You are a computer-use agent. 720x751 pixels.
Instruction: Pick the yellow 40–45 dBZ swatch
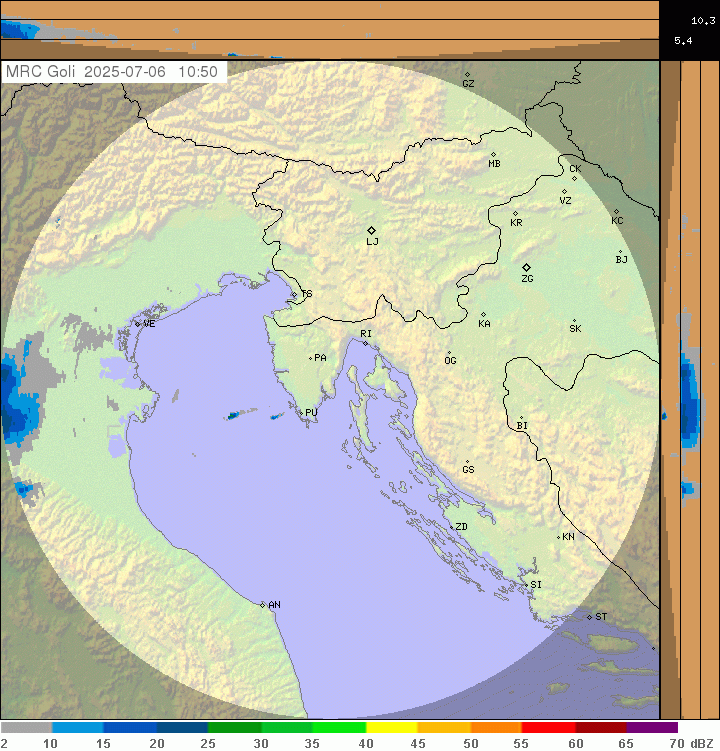[x=392, y=728]
